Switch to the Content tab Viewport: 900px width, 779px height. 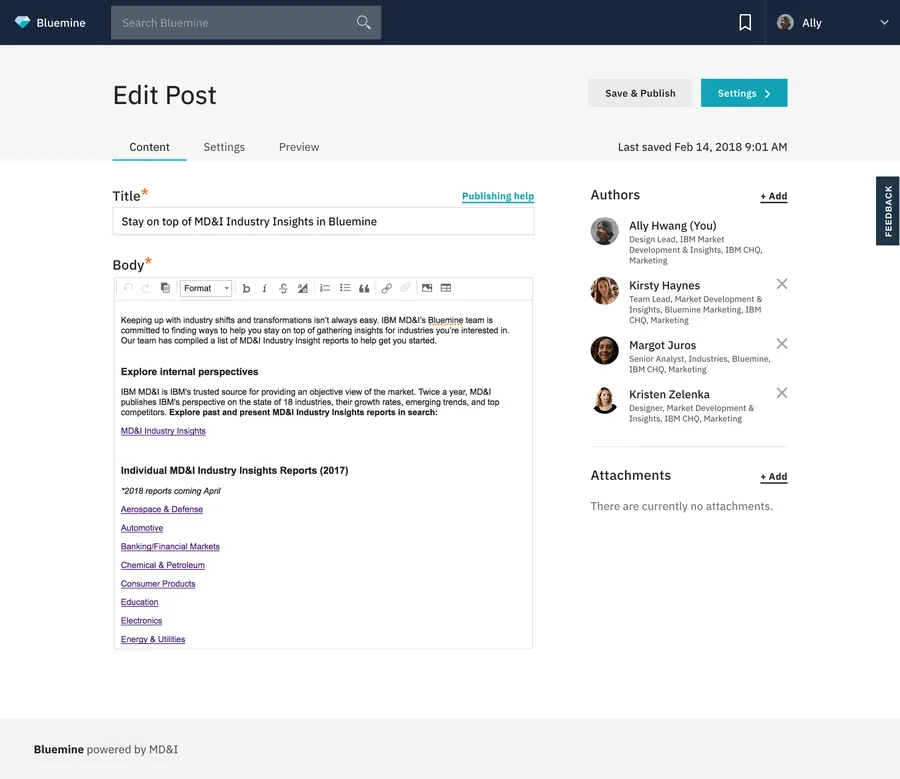click(x=149, y=147)
